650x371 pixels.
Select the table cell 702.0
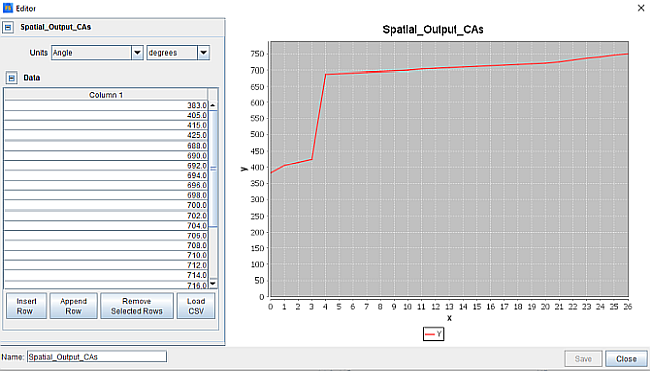106,216
